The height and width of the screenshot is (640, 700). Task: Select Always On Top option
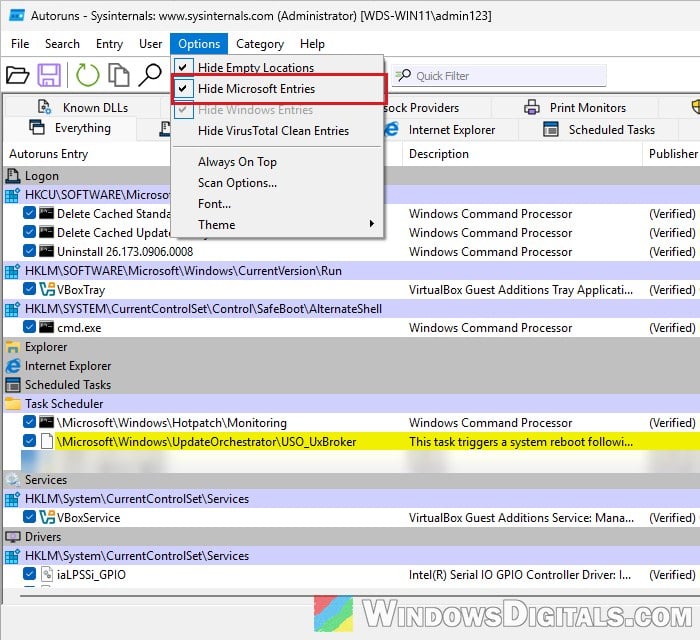[277, 162]
